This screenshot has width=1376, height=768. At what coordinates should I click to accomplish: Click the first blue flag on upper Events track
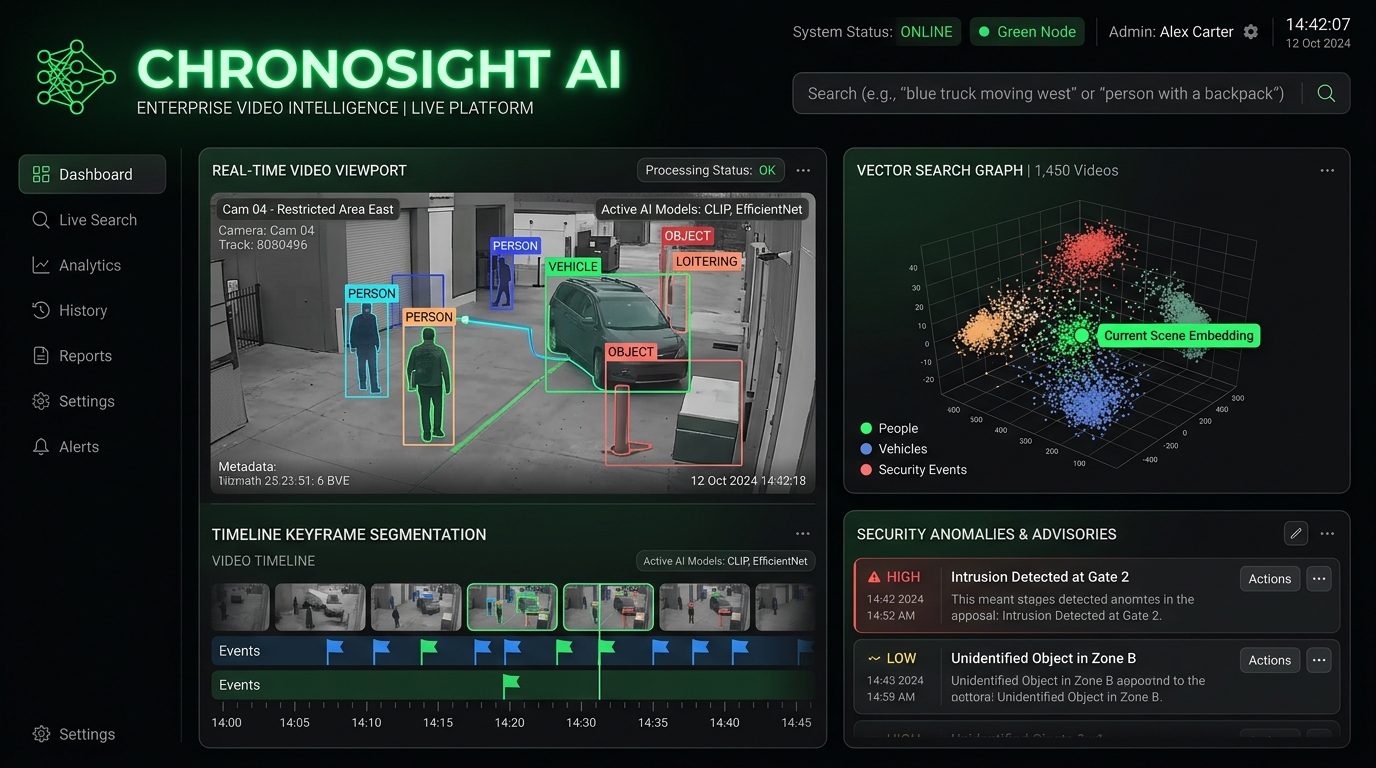pos(334,650)
